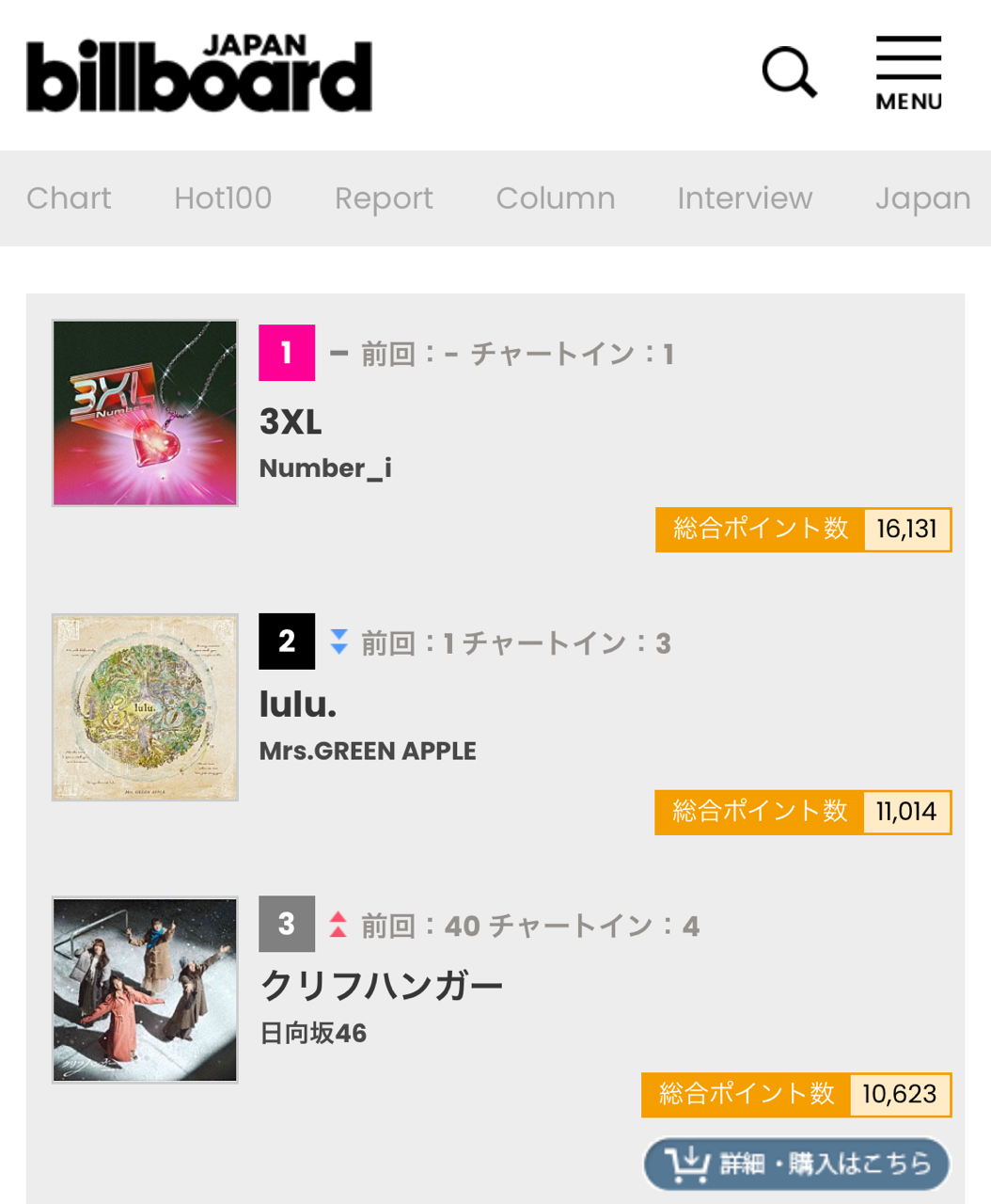This screenshot has height=1204, width=991.
Task: Click the lulu. album artwork
Action: 145,707
